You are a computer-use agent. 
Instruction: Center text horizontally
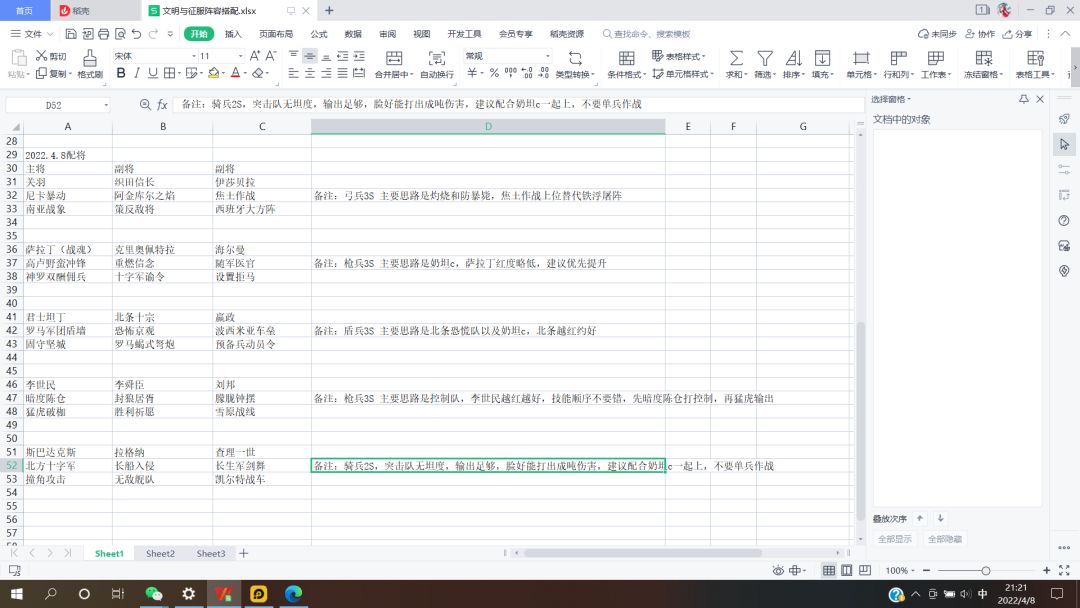tap(310, 73)
